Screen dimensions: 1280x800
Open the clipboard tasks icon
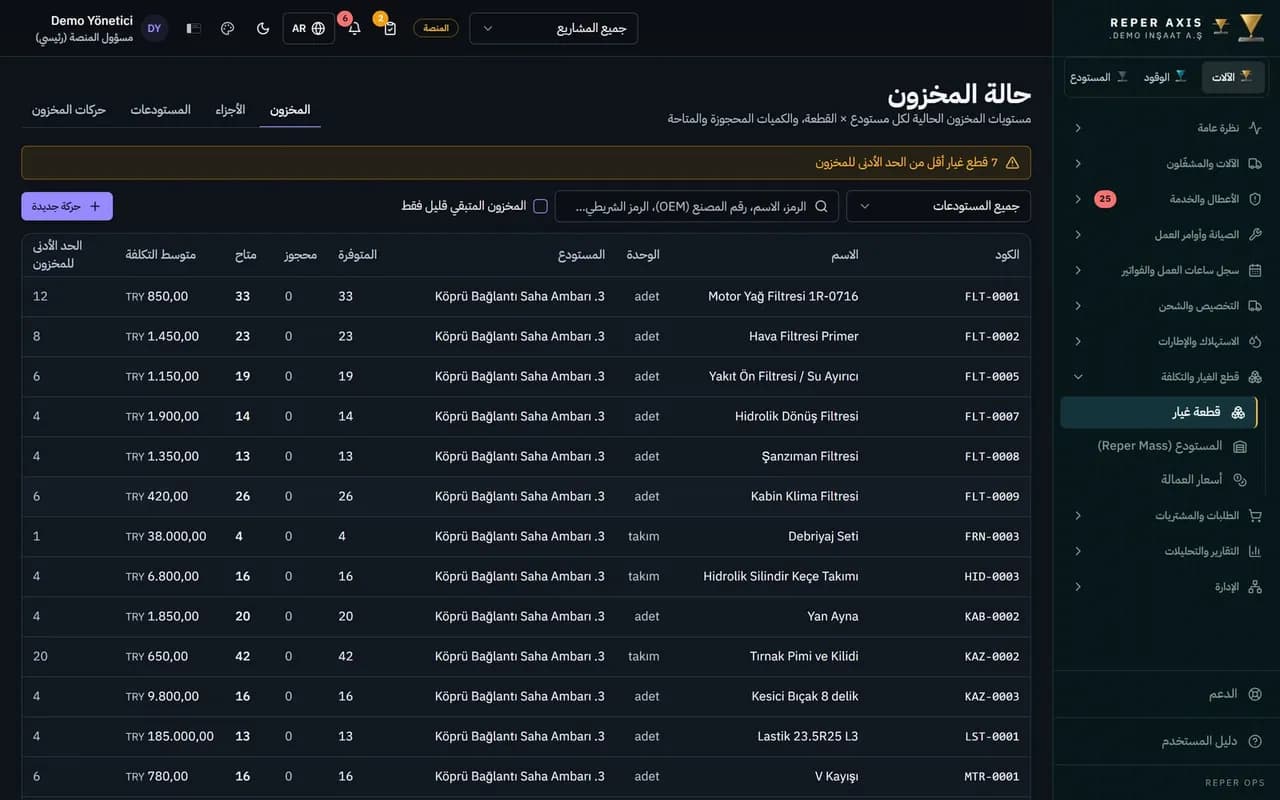click(x=390, y=28)
